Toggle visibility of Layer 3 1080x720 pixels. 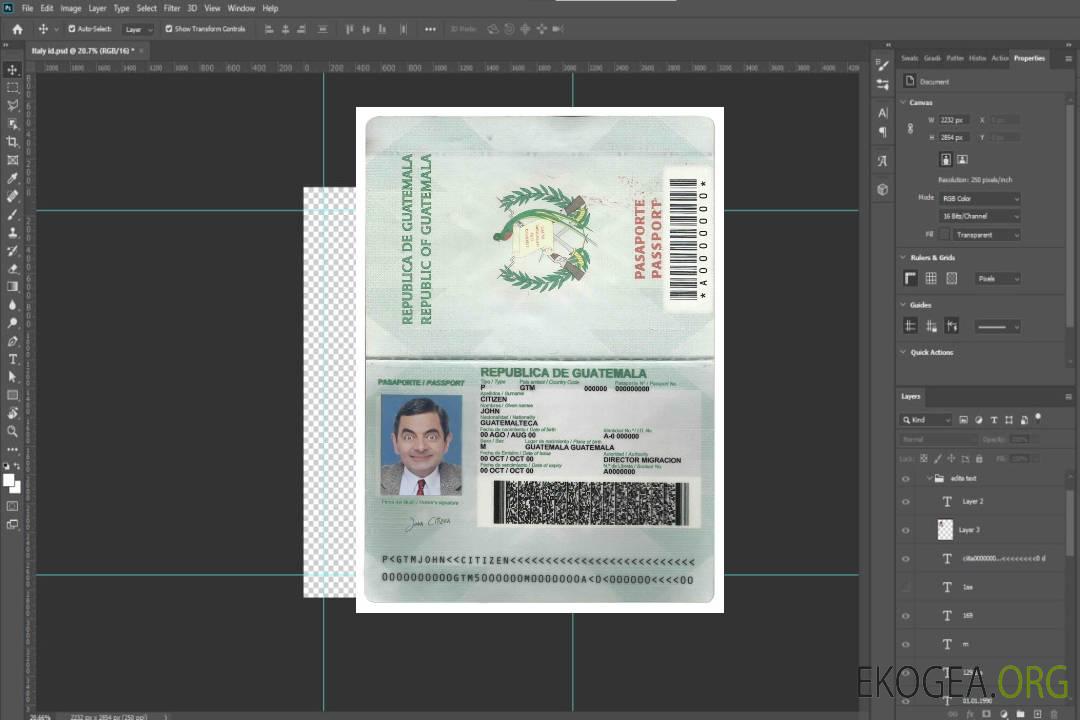pos(906,531)
